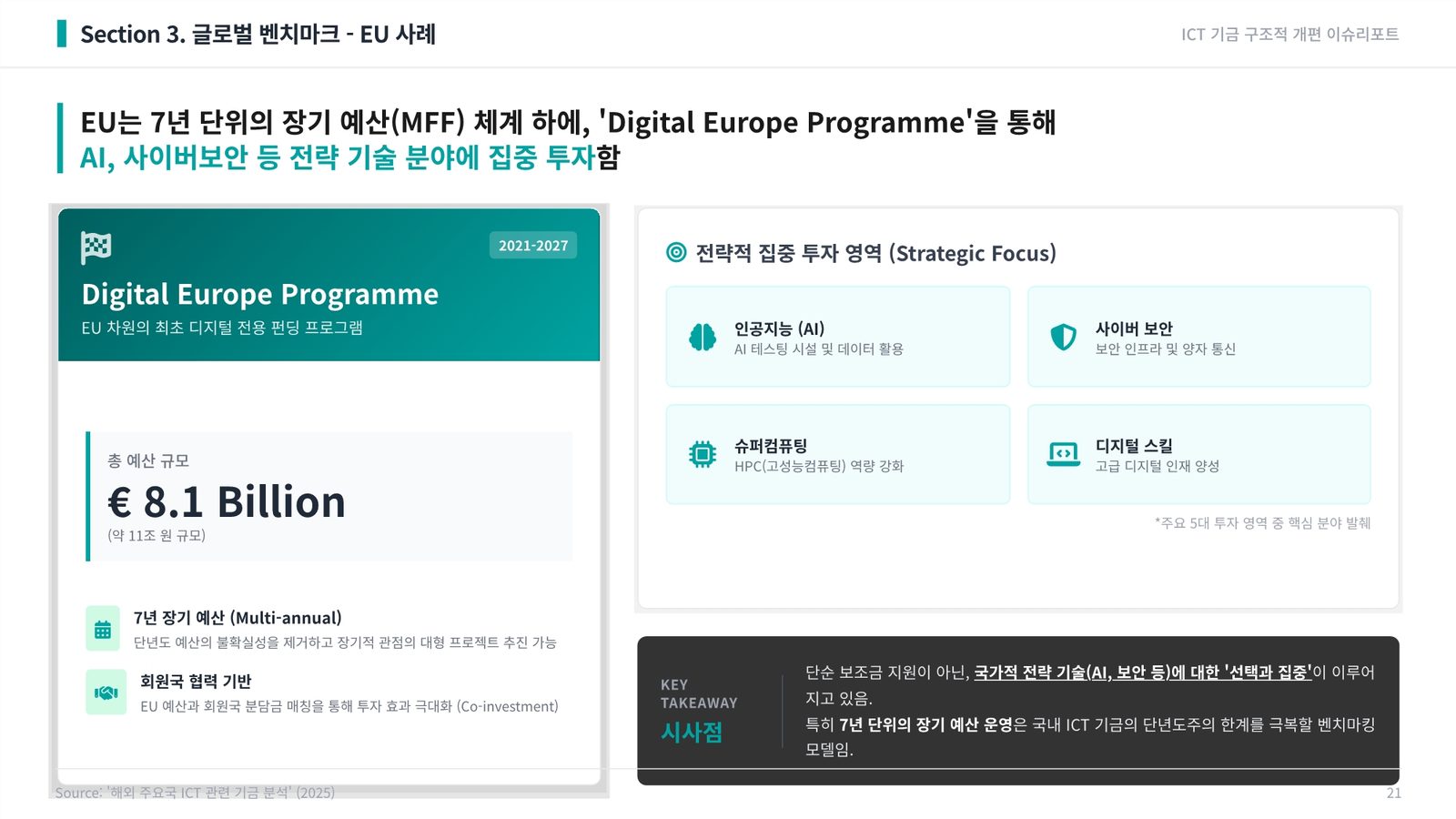Select the 사이버 보안 card title
Image resolution: width=1456 pixels, height=819 pixels.
(x=1134, y=329)
